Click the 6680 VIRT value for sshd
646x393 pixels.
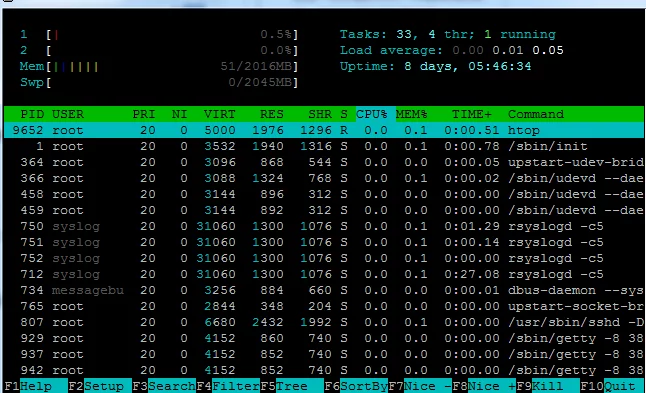point(220,322)
